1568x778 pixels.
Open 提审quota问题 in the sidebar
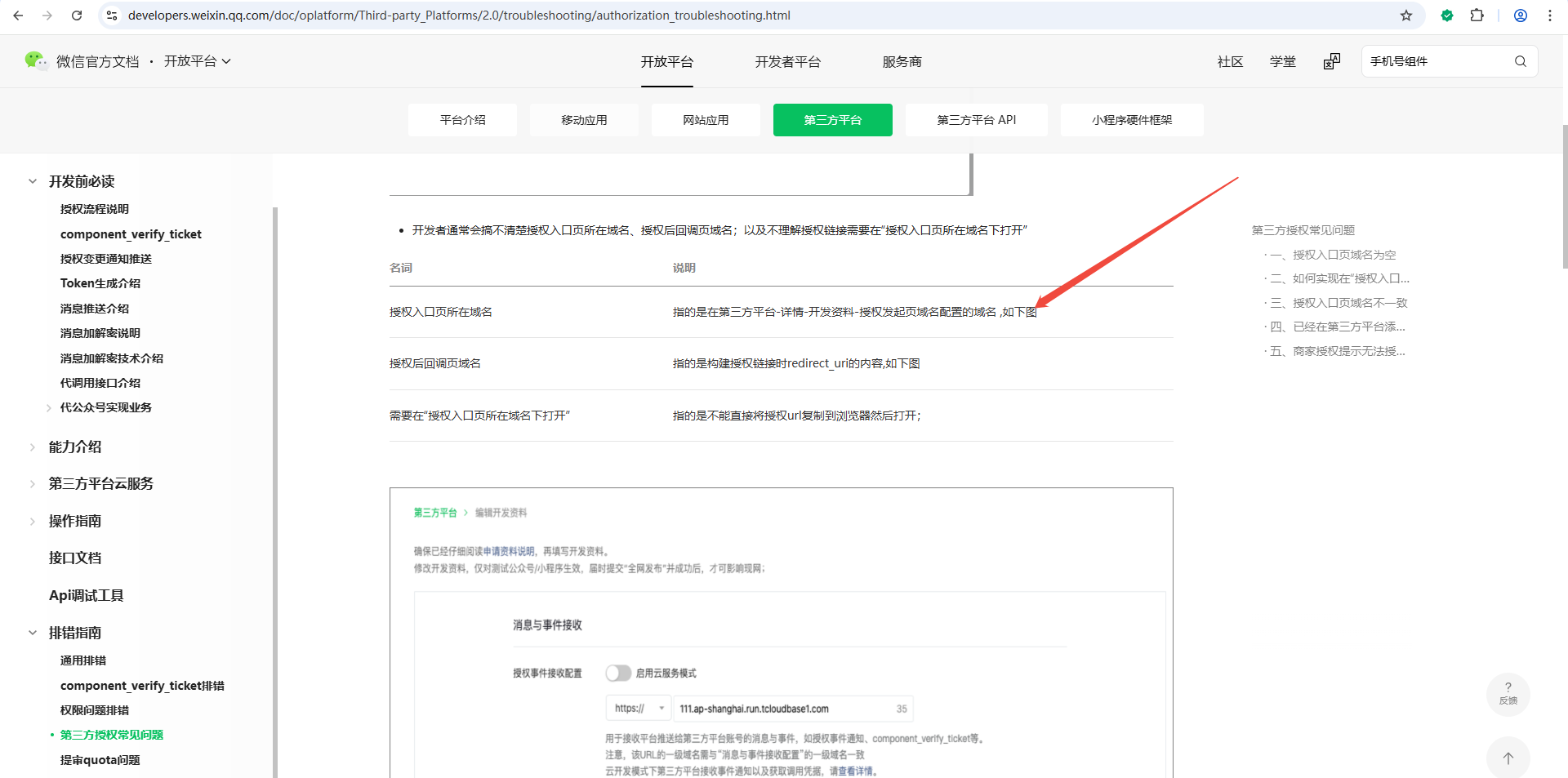pyautogui.click(x=100, y=760)
